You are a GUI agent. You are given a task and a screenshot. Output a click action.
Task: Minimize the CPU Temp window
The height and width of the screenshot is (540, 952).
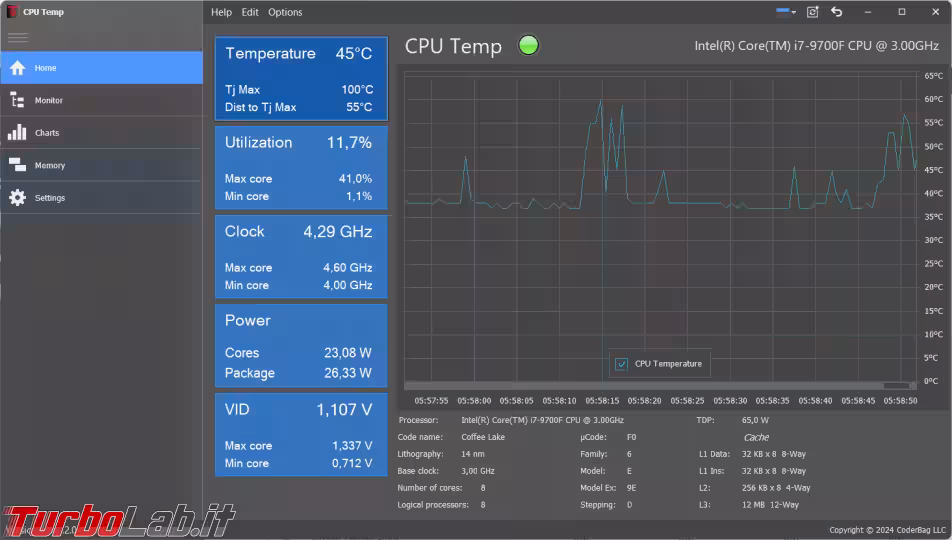click(868, 12)
